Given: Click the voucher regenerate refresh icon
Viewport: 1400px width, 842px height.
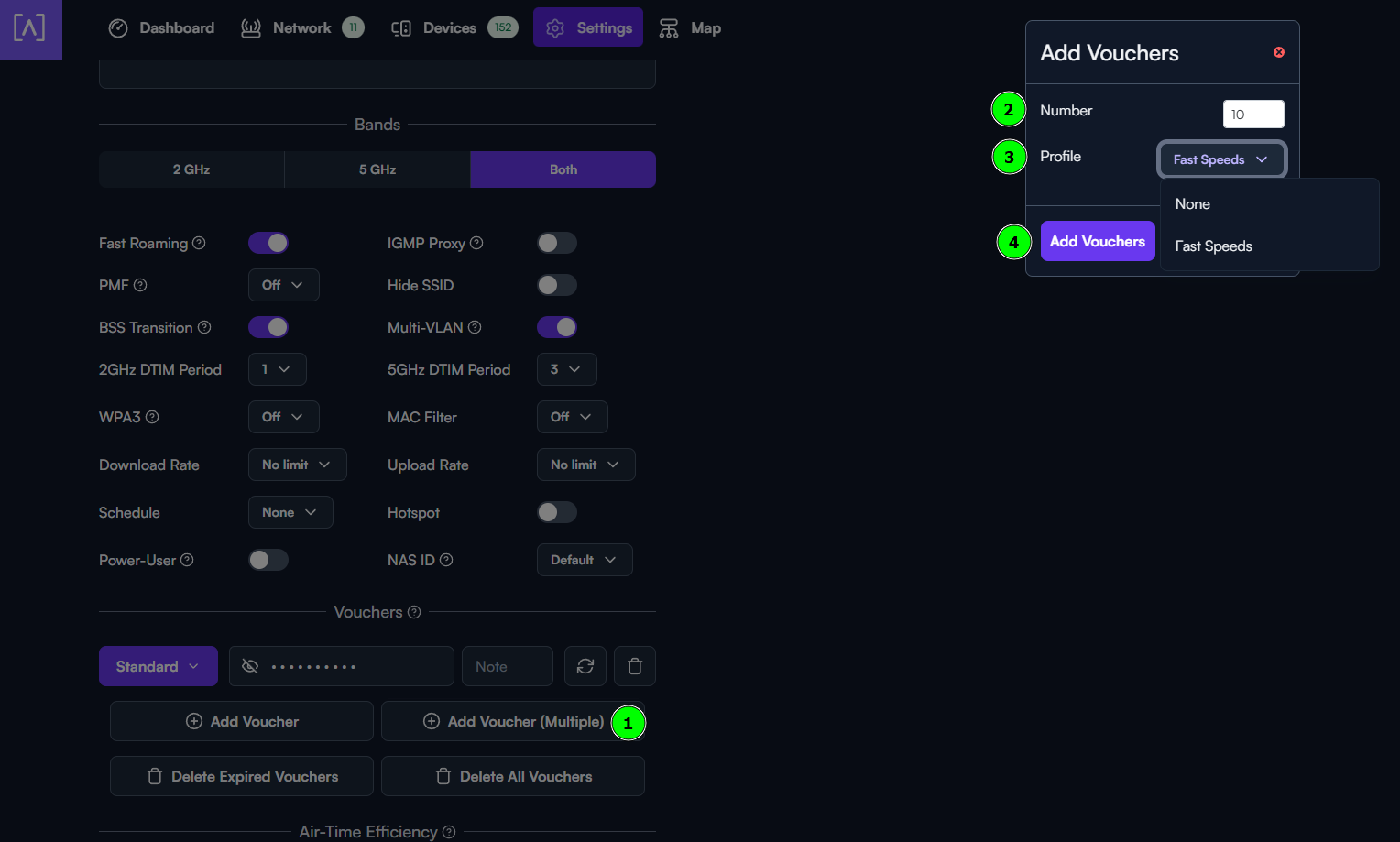Looking at the screenshot, I should point(585,666).
